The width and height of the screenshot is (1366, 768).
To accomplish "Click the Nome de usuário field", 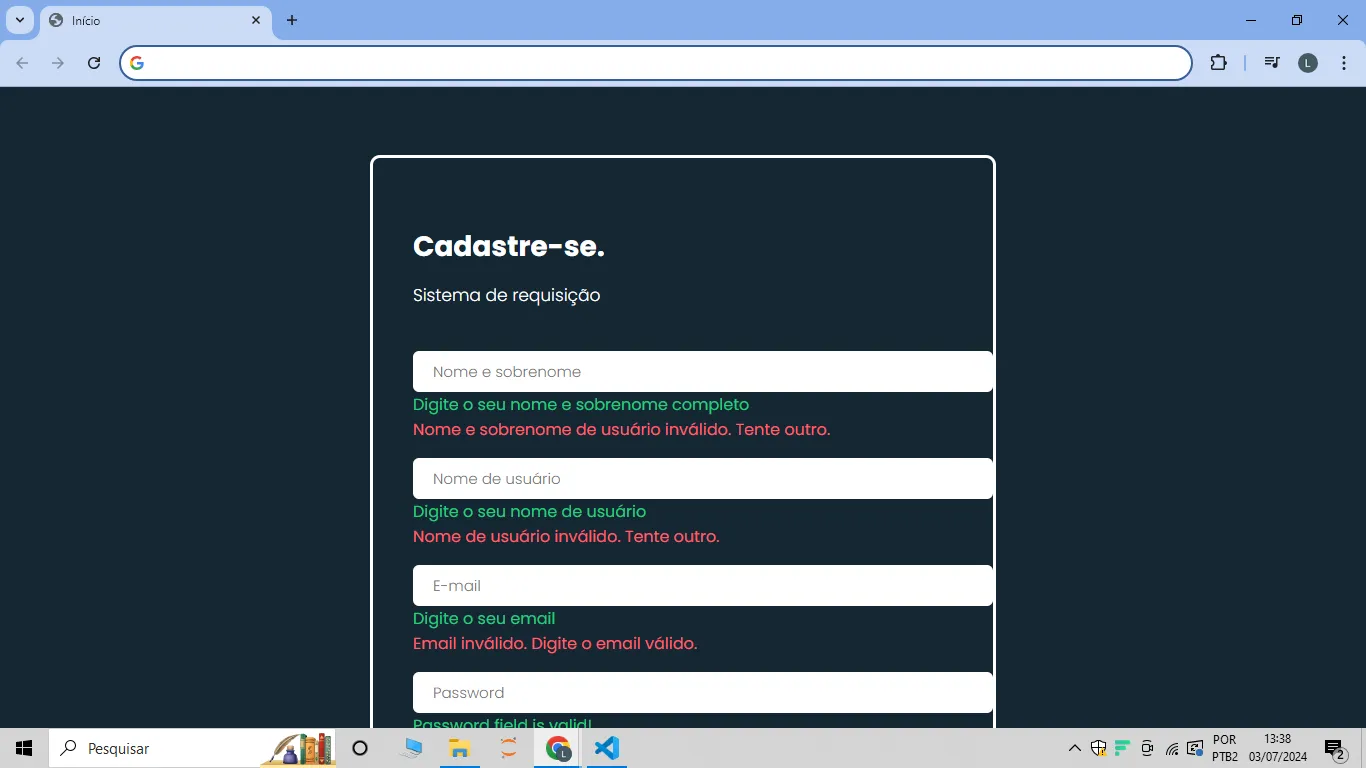I will [702, 479].
